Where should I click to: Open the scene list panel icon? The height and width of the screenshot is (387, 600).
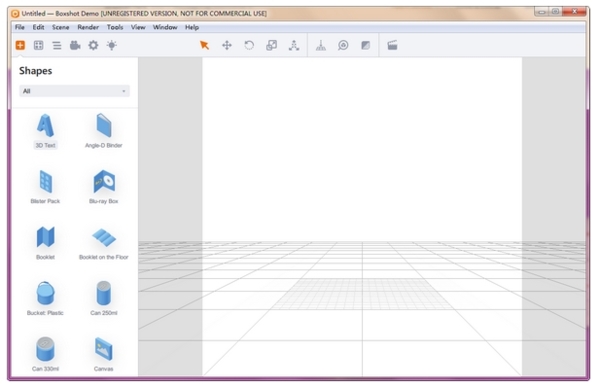(x=57, y=46)
